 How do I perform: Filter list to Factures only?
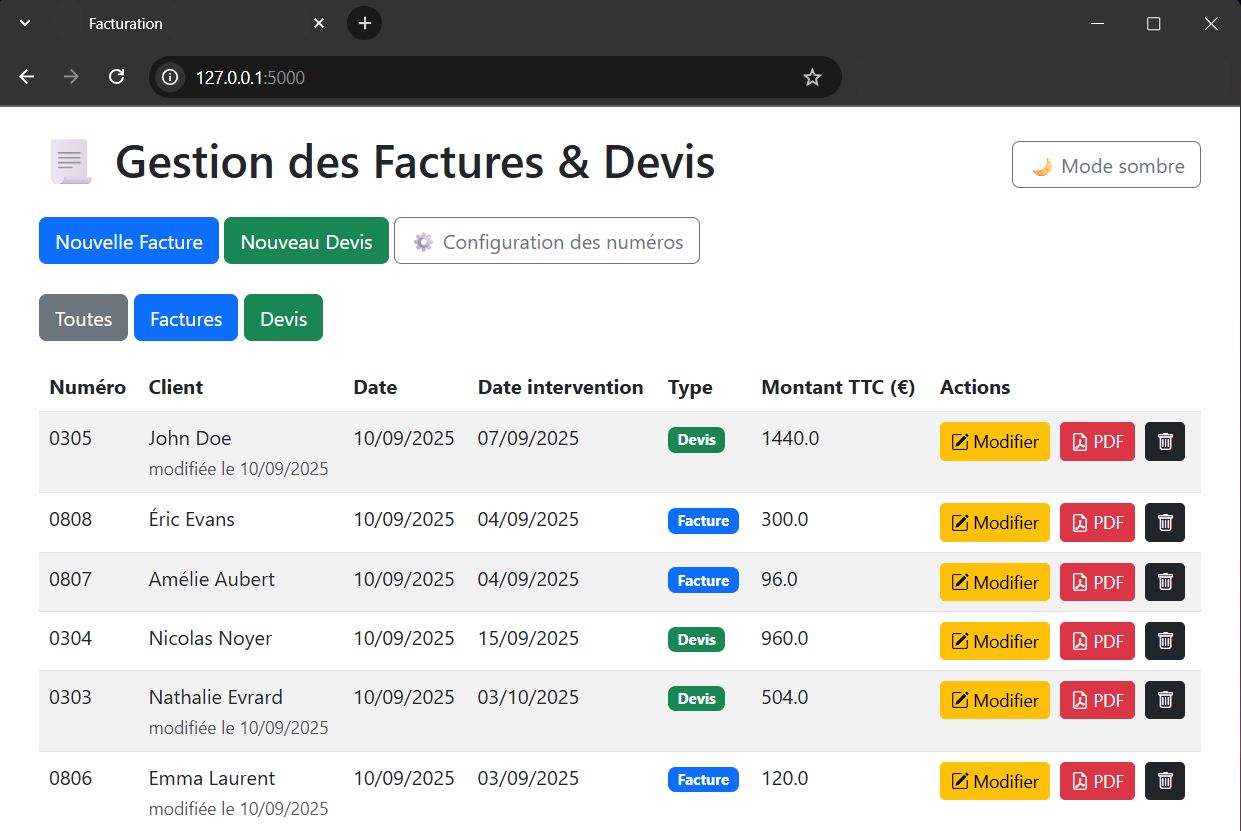(186, 318)
